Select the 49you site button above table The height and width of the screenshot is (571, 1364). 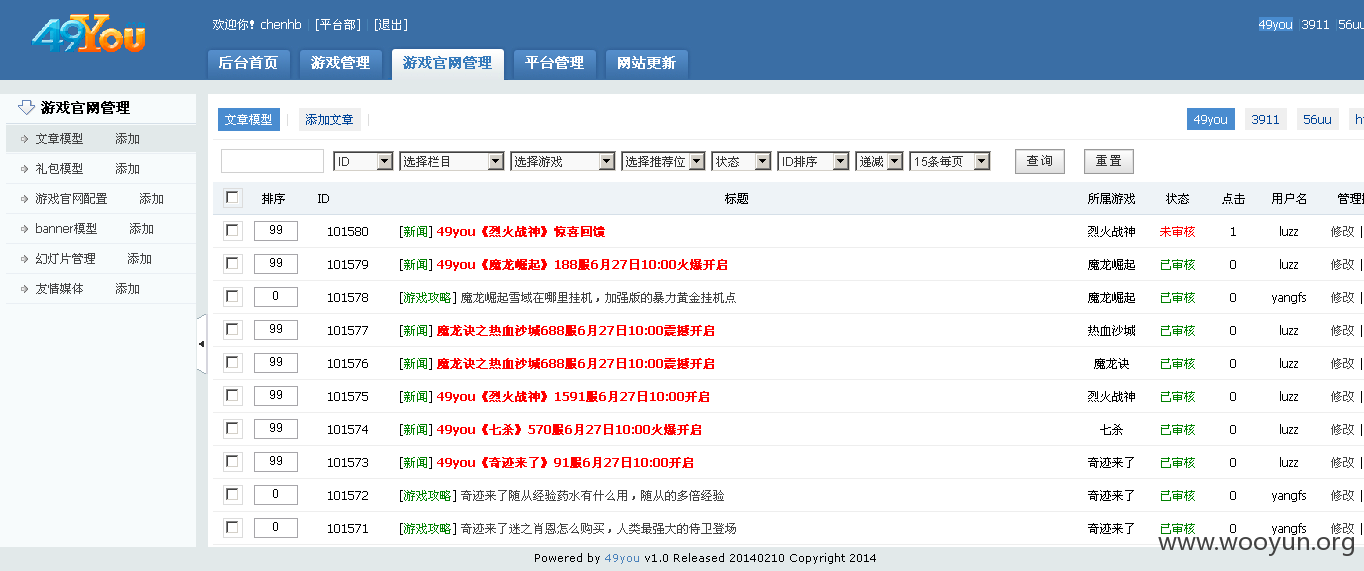[1211, 120]
